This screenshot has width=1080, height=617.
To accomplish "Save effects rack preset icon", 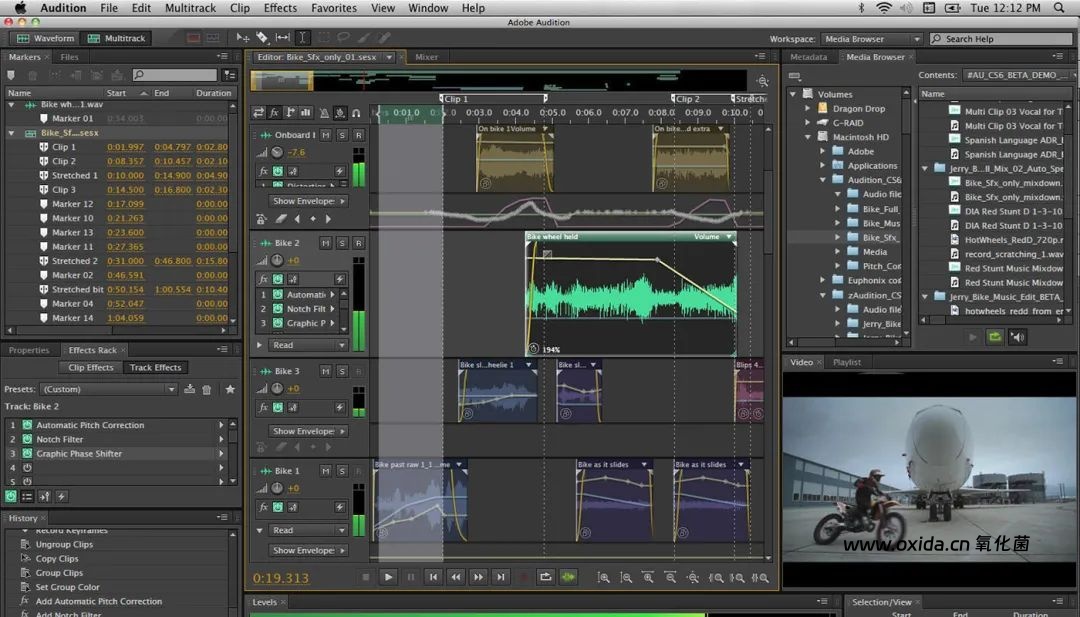I will pos(189,389).
